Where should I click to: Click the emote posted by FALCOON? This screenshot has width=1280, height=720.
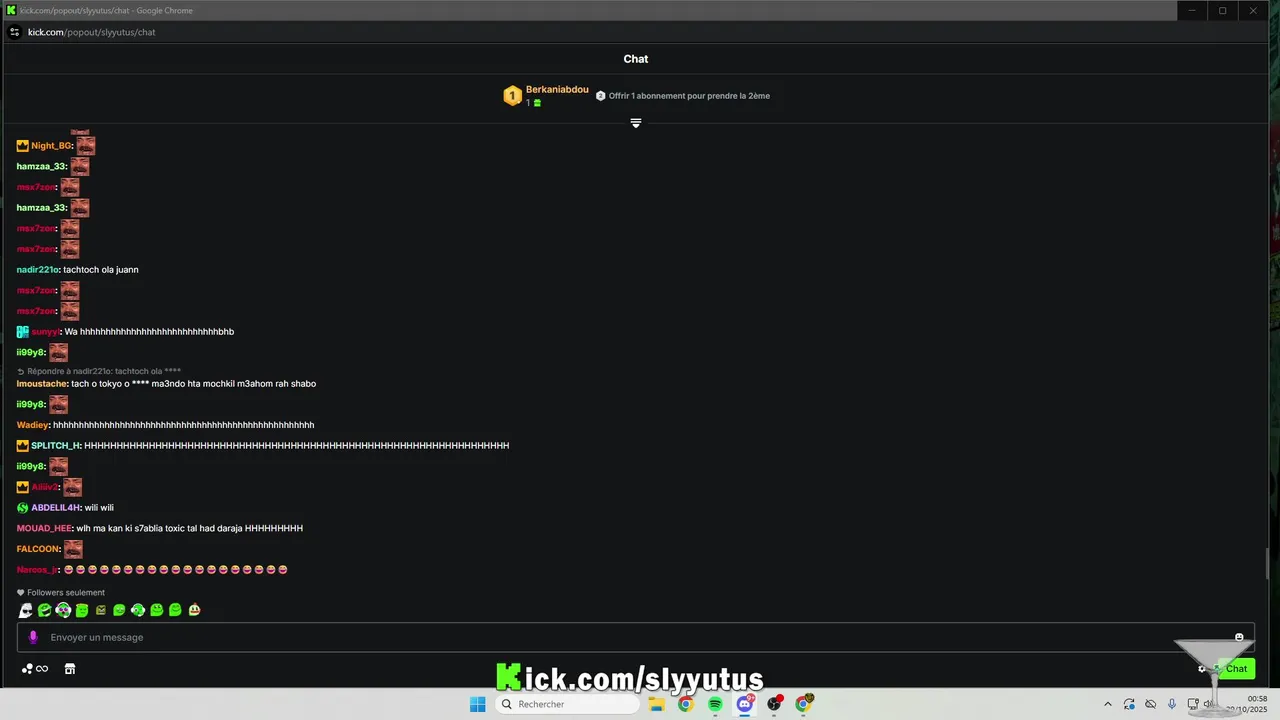tap(73, 549)
